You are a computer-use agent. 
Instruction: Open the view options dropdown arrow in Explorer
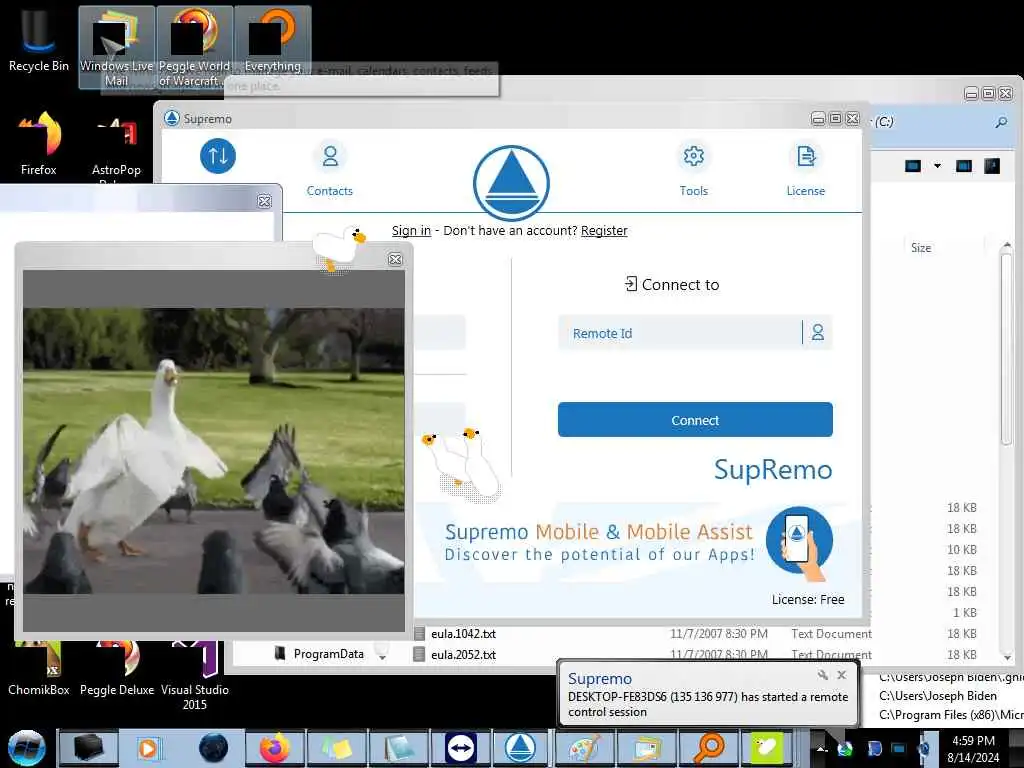pos(937,166)
